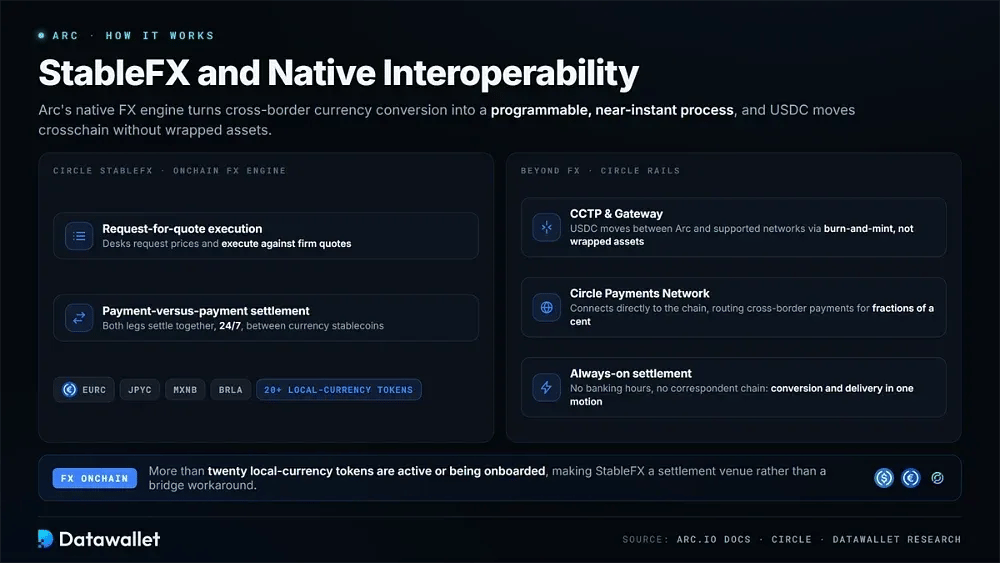Click the USDC dollar coin icon

pyautogui.click(x=884, y=478)
